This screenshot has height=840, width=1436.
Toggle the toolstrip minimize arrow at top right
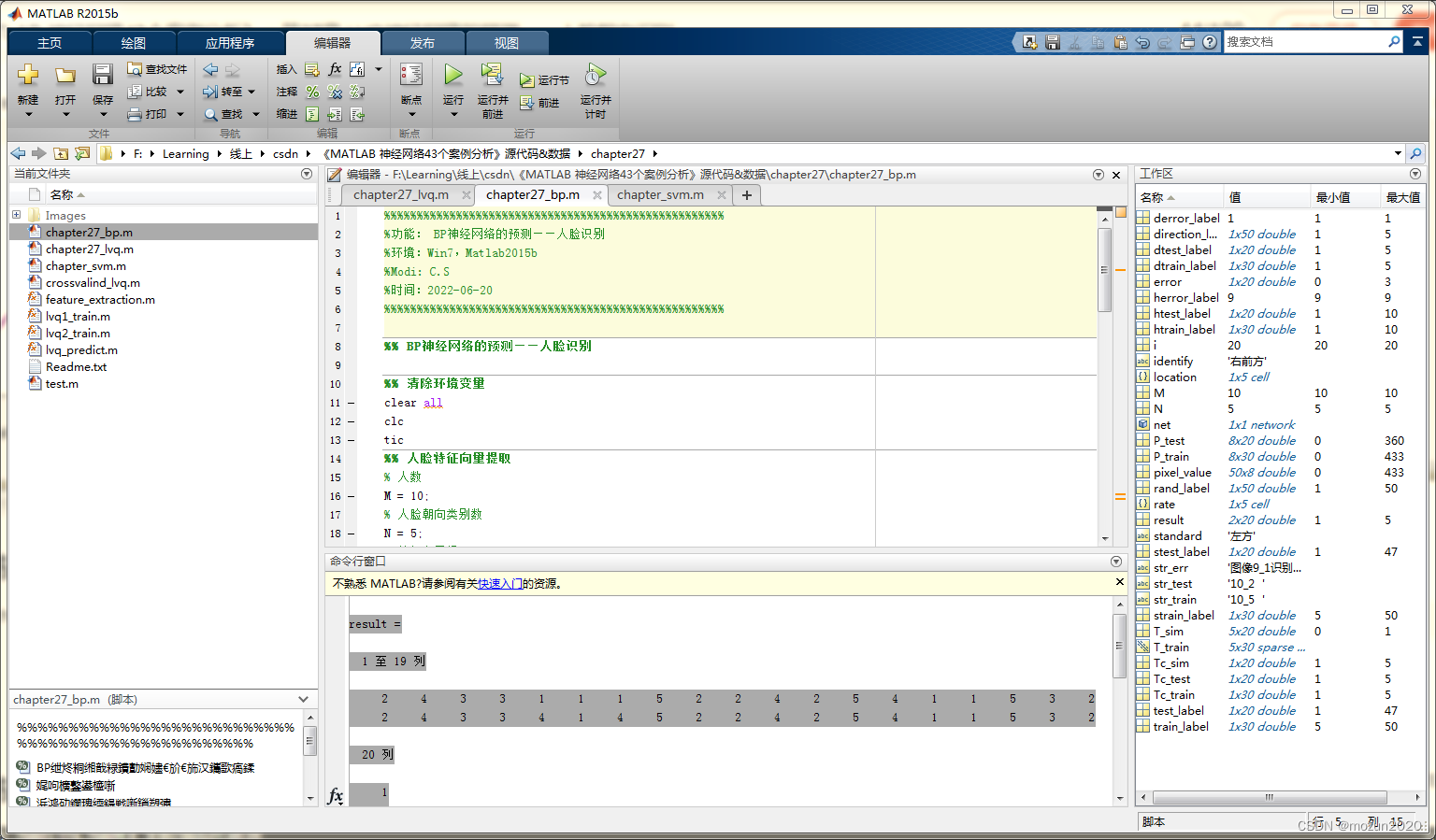coord(1418,42)
